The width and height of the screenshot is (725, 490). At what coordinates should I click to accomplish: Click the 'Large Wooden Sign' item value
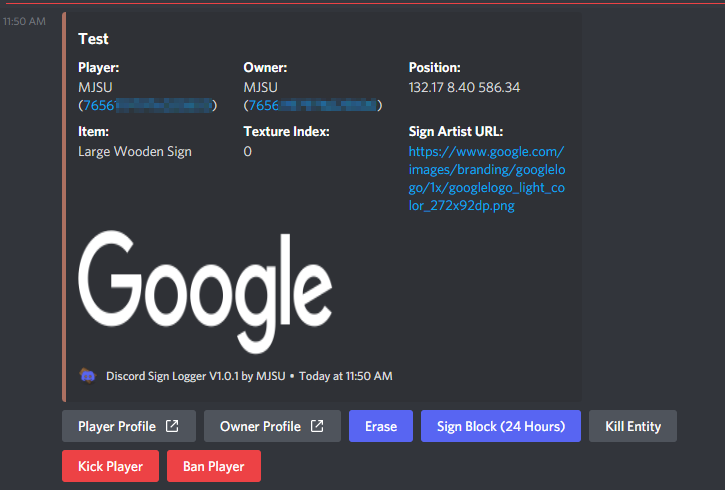click(135, 152)
